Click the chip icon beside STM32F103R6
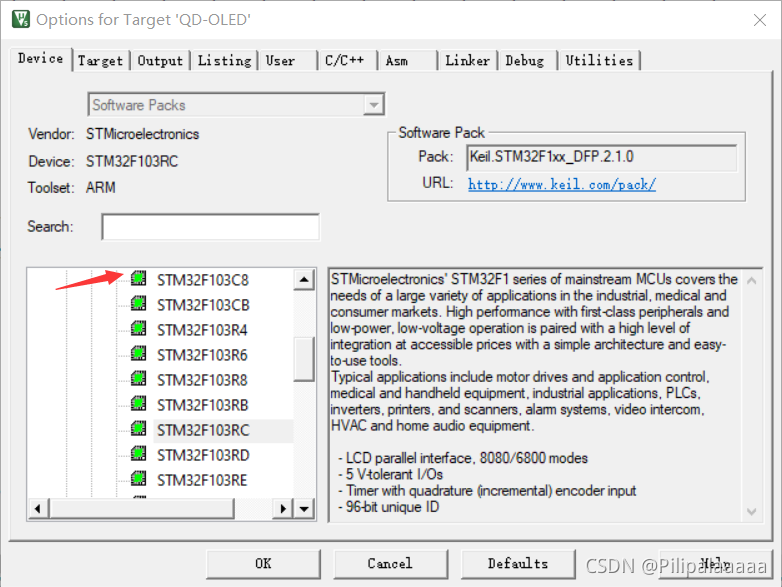This screenshot has width=782, height=587. (139, 354)
